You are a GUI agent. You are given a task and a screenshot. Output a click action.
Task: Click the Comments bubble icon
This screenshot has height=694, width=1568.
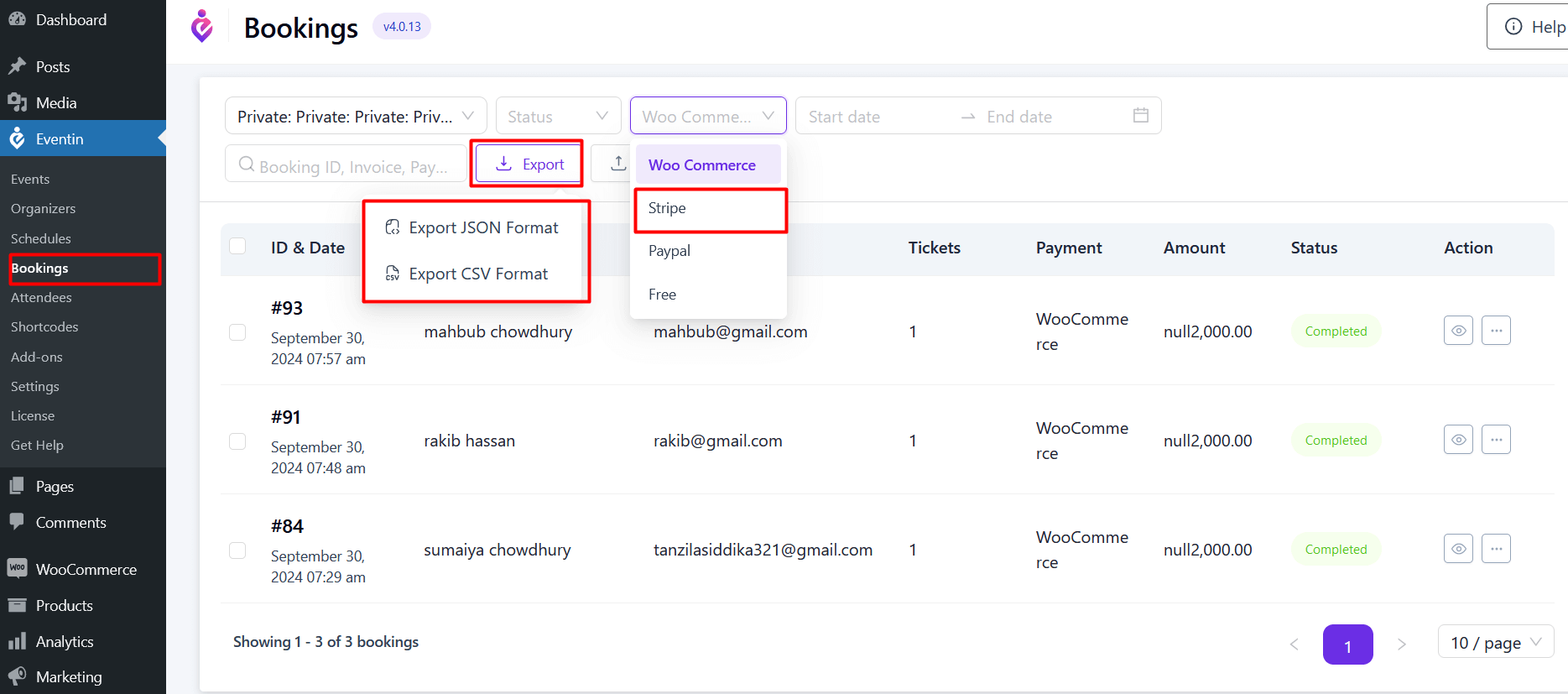17,522
